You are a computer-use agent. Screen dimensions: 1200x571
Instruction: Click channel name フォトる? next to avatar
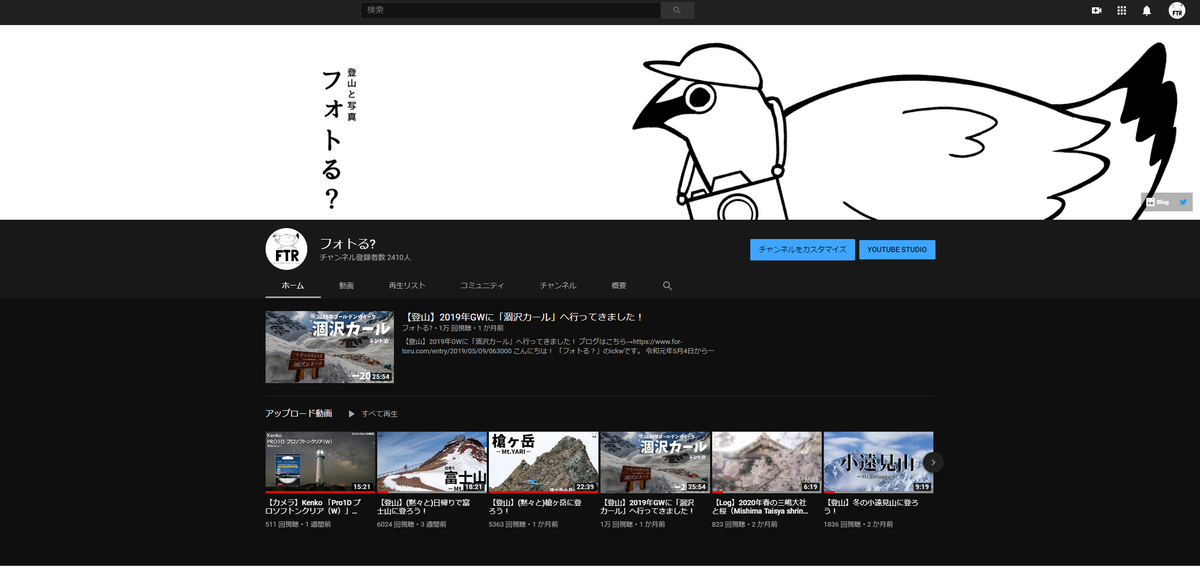(x=347, y=243)
